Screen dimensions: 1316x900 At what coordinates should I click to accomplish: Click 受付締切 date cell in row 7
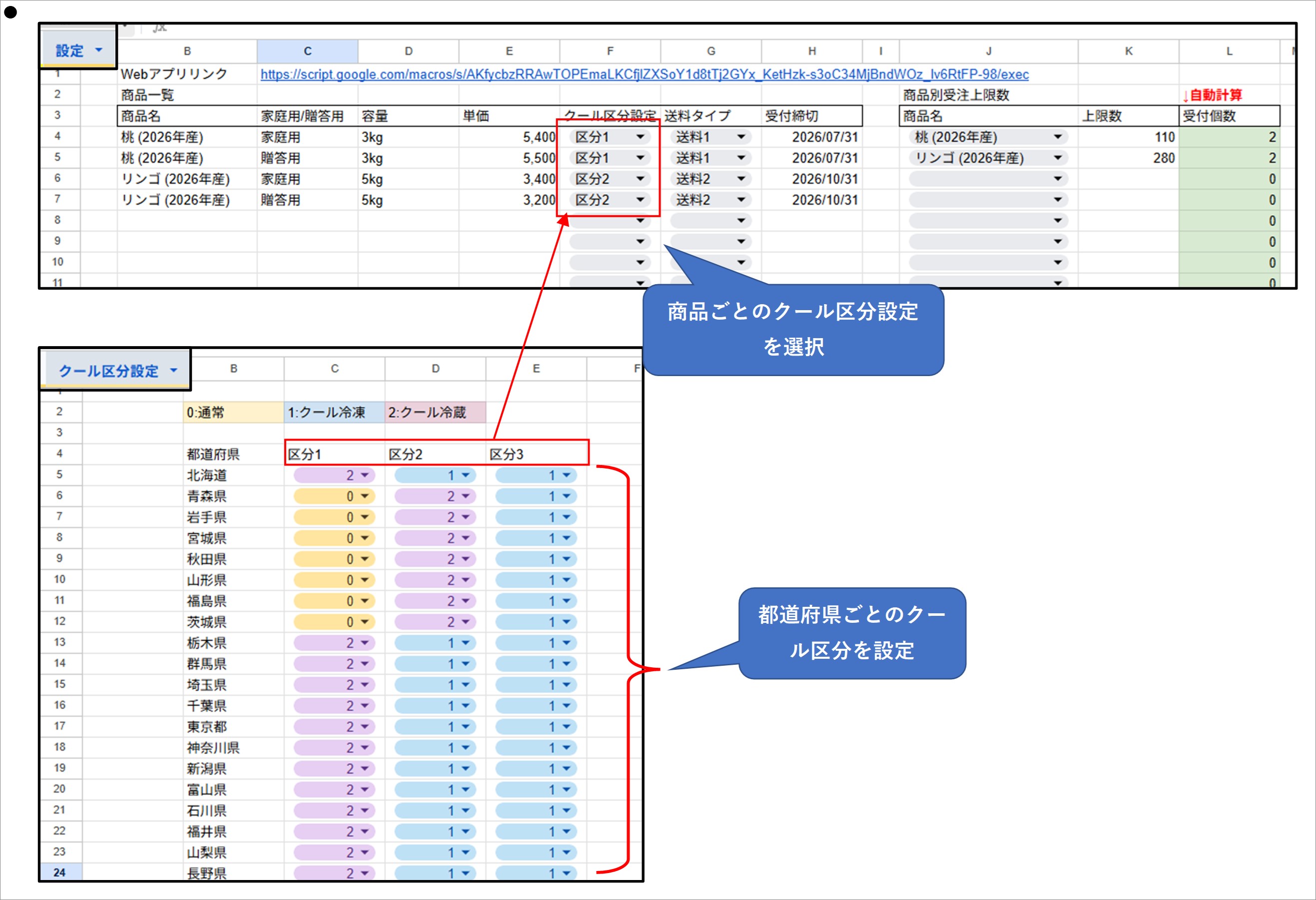(812, 200)
